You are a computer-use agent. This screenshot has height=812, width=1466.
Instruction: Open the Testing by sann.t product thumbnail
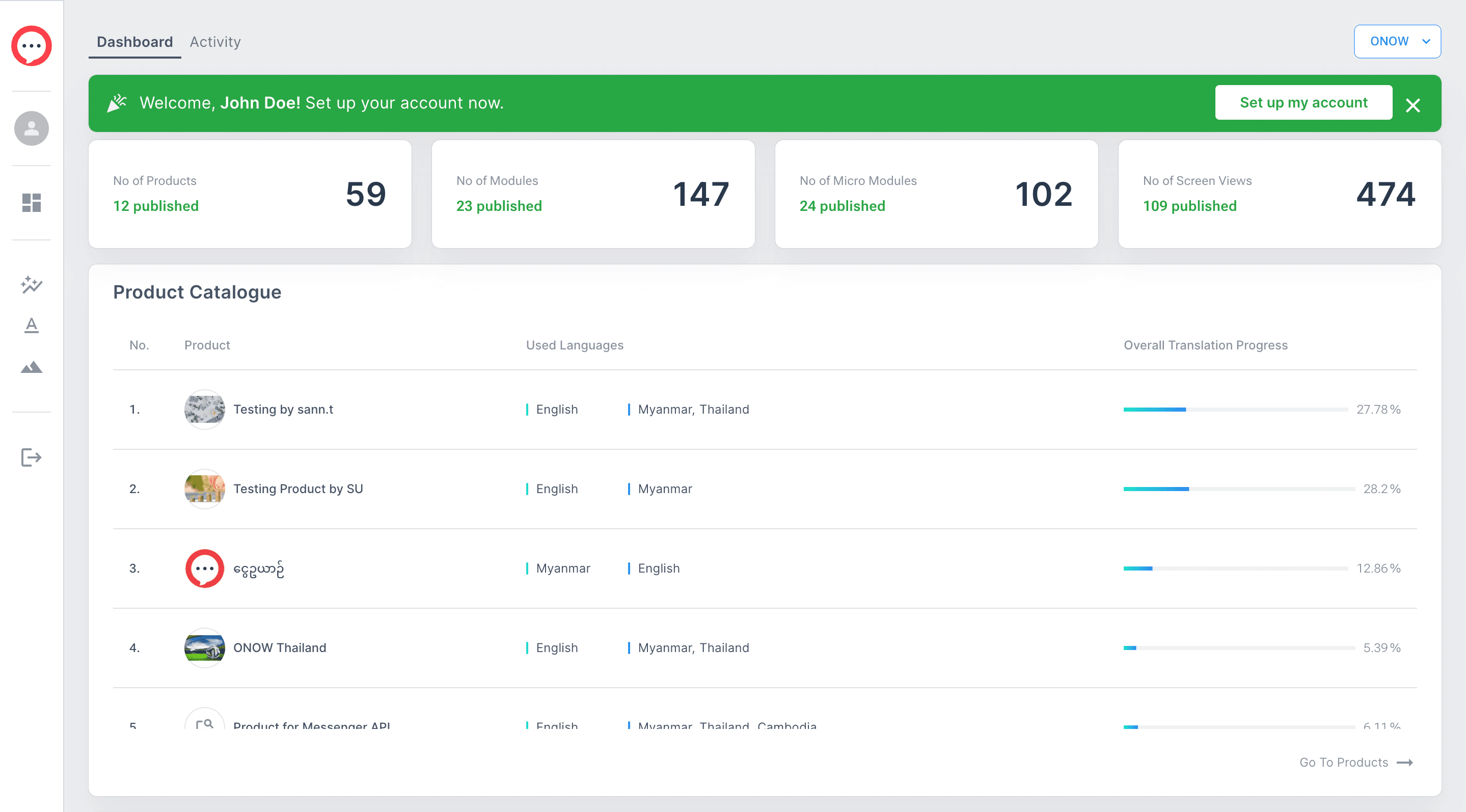[x=204, y=409]
